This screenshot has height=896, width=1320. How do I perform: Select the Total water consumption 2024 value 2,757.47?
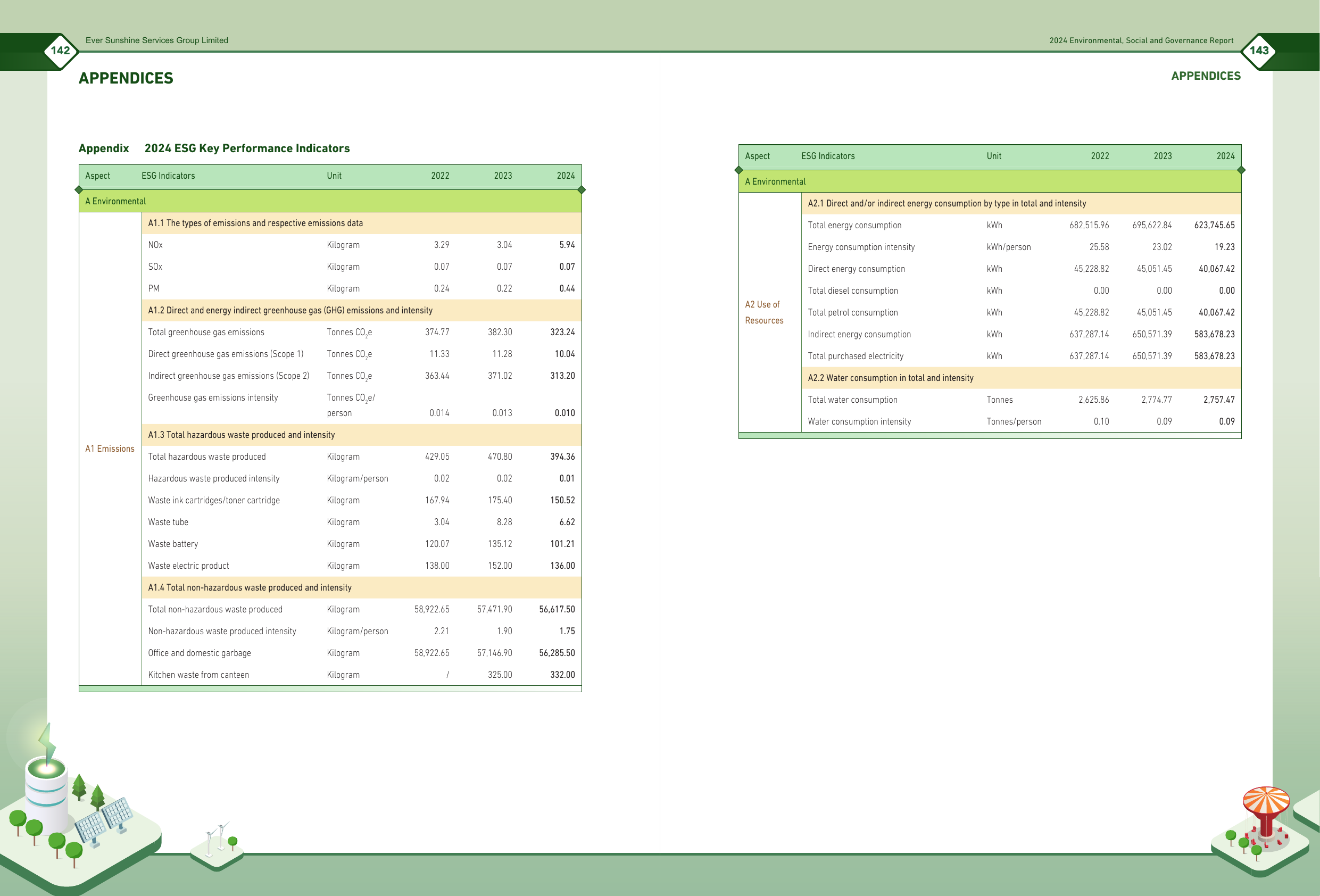[x=1219, y=400]
